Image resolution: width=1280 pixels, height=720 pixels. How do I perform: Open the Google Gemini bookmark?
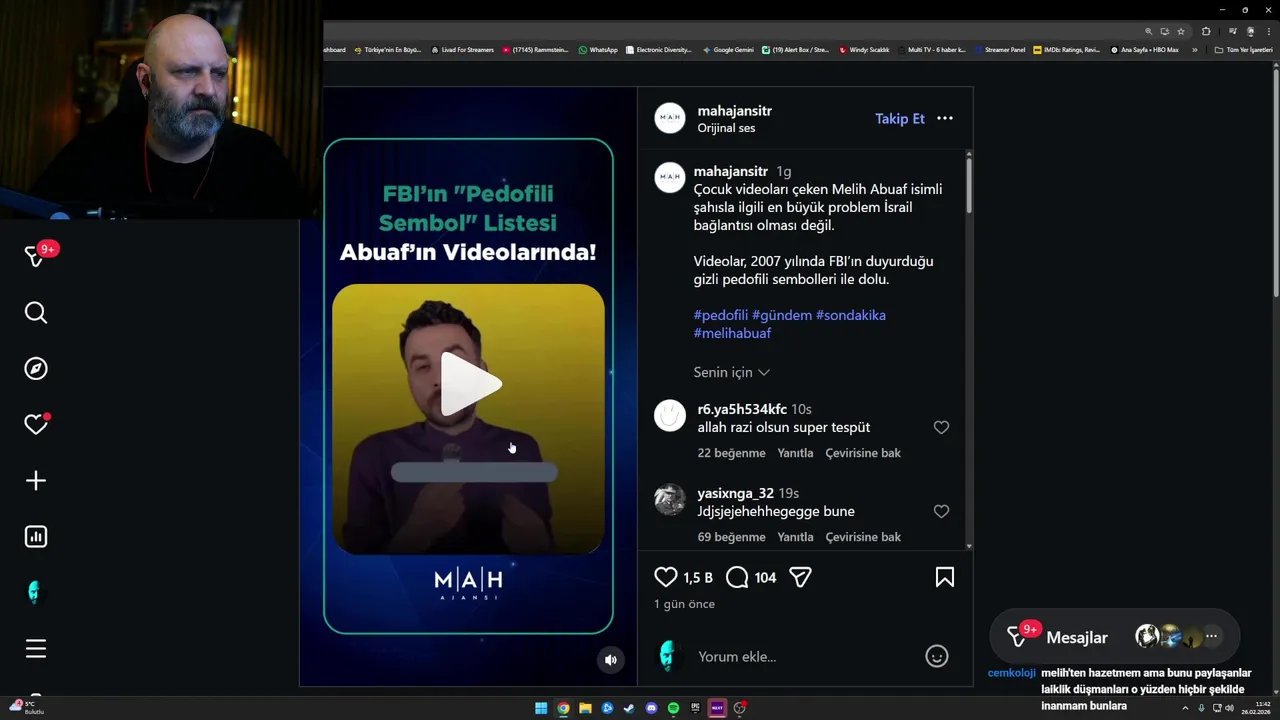pos(728,50)
